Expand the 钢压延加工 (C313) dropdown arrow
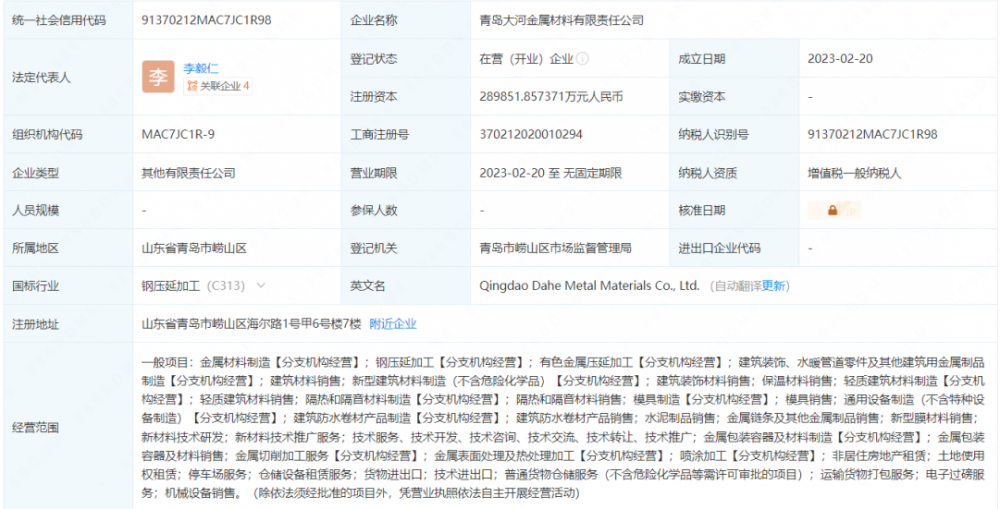Viewport: 1000px width, 509px height. coord(260,286)
